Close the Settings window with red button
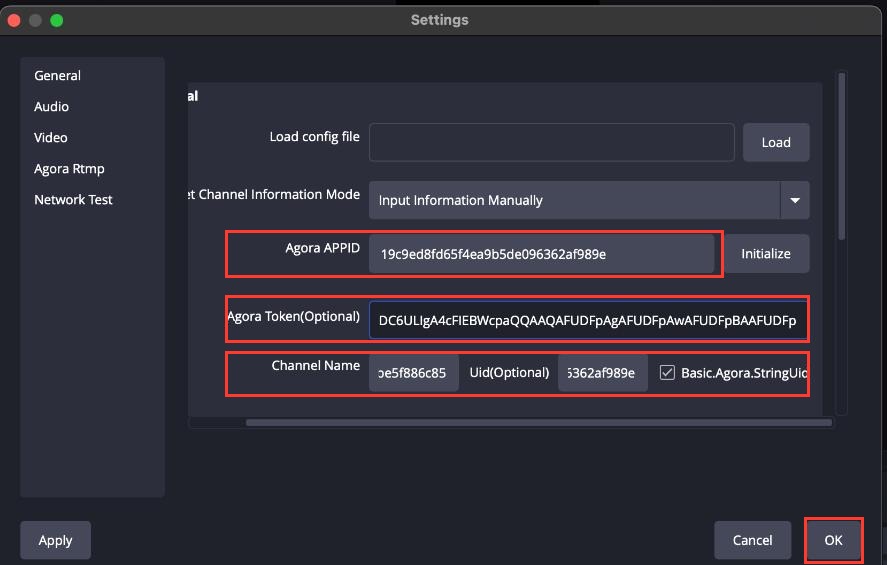This screenshot has height=565, width=887. 14,21
